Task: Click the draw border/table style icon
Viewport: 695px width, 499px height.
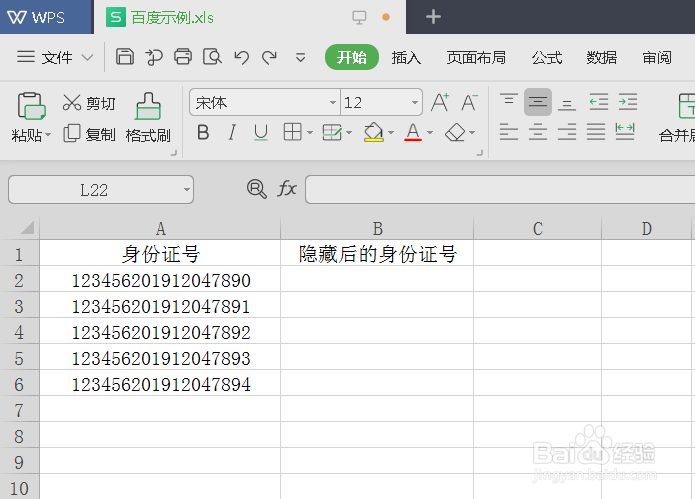Action: click(332, 132)
